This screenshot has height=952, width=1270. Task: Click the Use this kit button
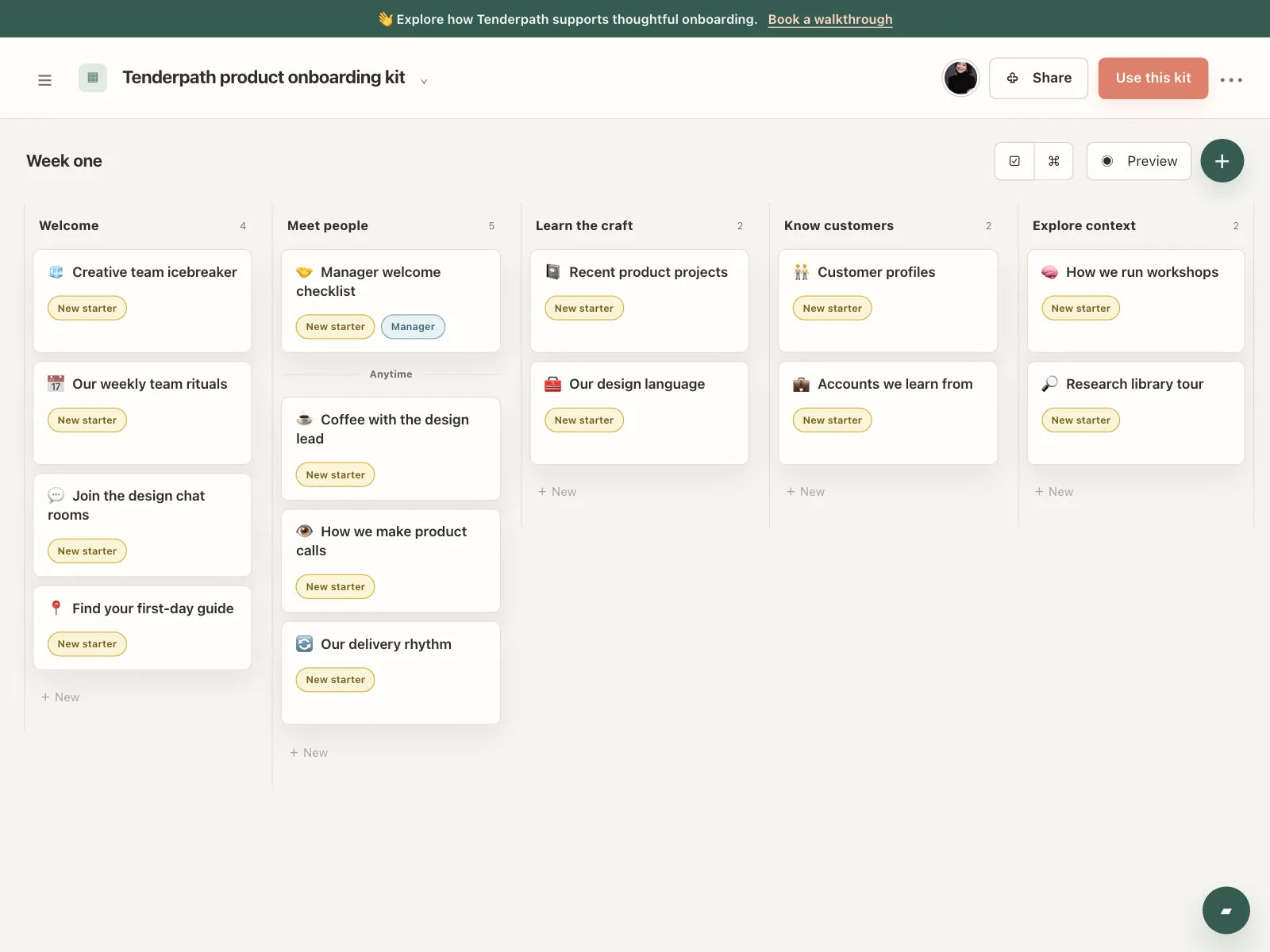point(1153,78)
